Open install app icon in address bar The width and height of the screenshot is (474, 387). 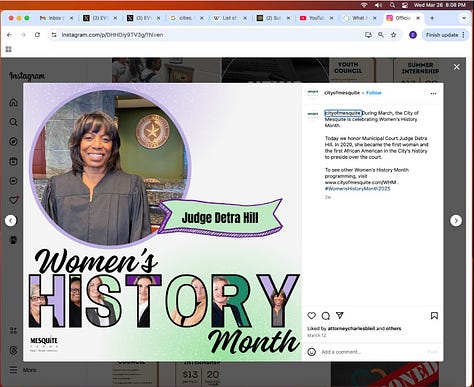(368, 35)
